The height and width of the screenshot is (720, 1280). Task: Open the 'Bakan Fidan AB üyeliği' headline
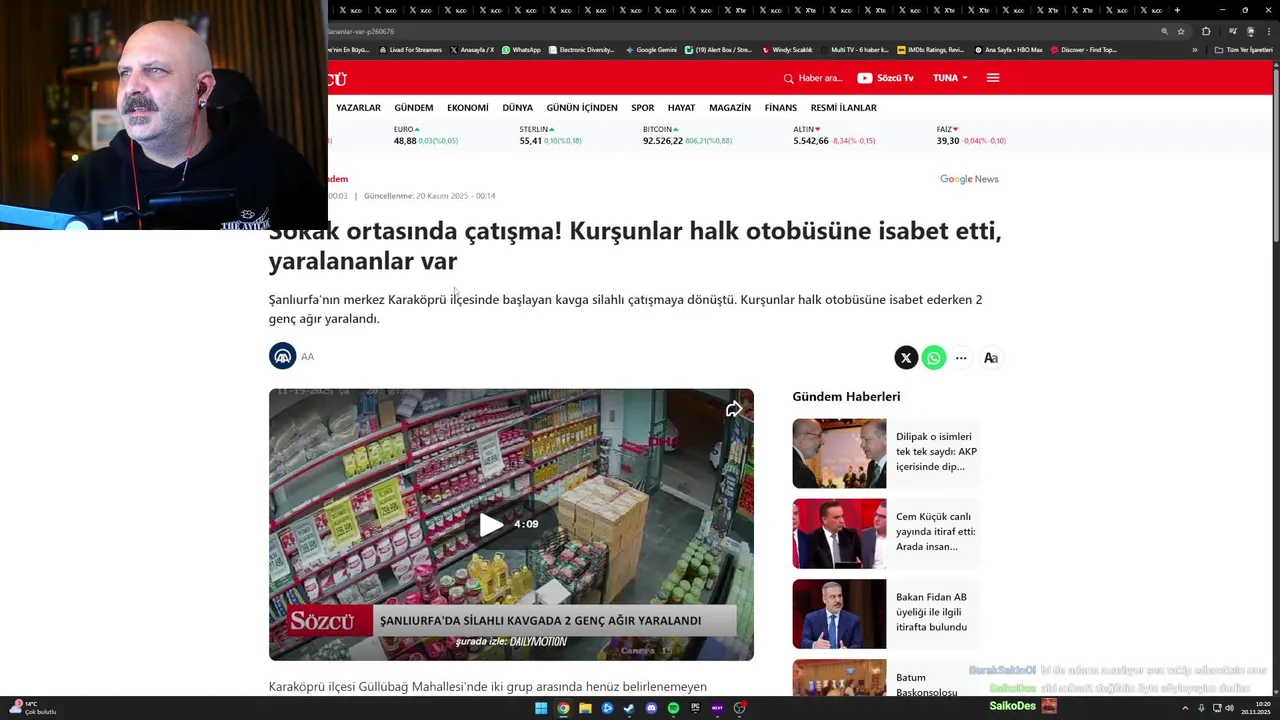pyautogui.click(x=932, y=612)
